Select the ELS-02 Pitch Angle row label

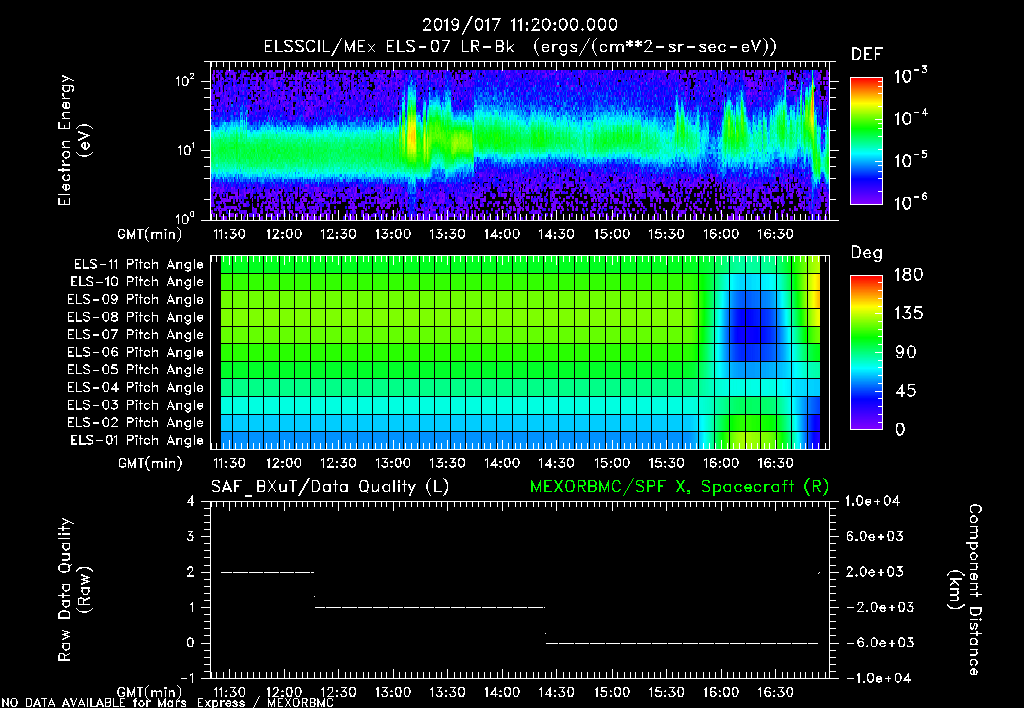click(136, 423)
